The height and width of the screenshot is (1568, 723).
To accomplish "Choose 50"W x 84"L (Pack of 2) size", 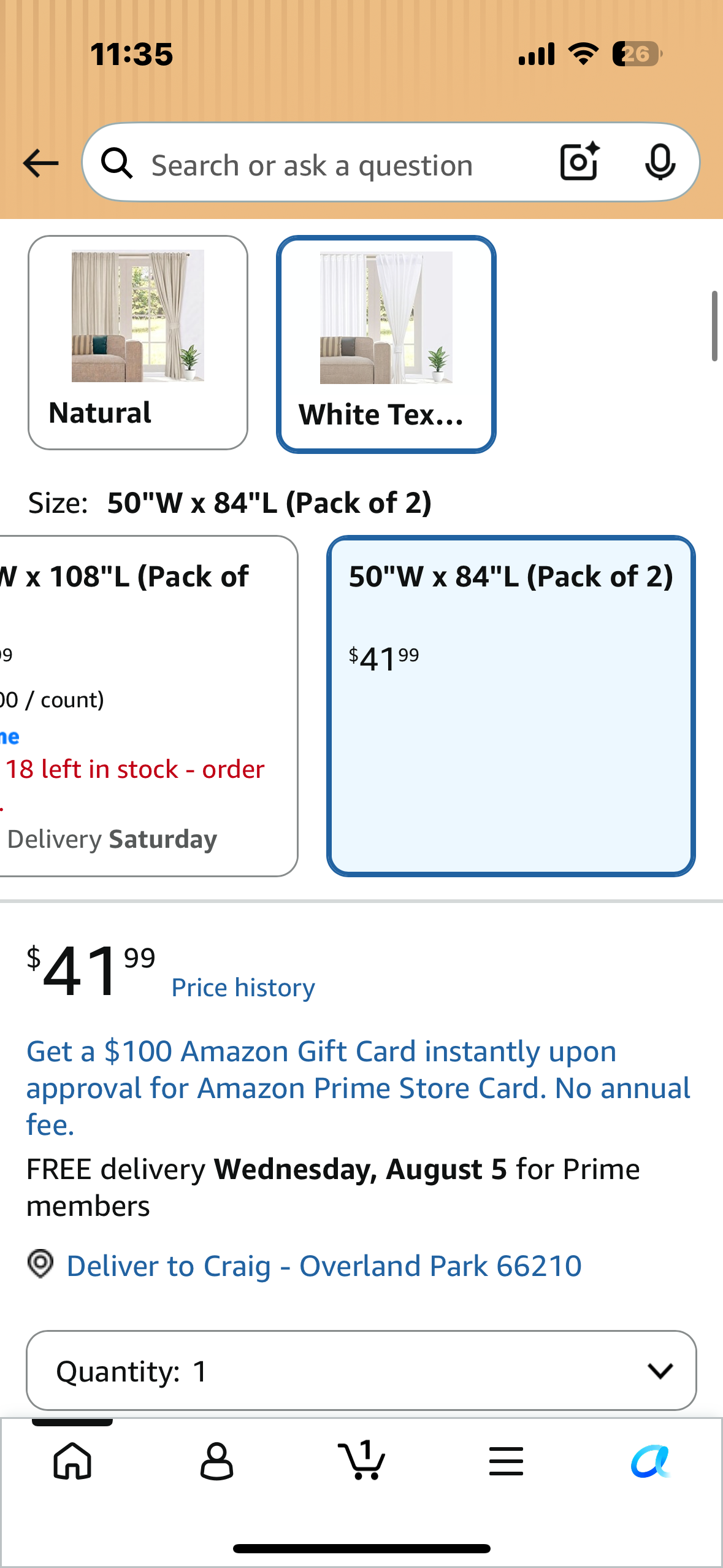I will pyautogui.click(x=511, y=706).
